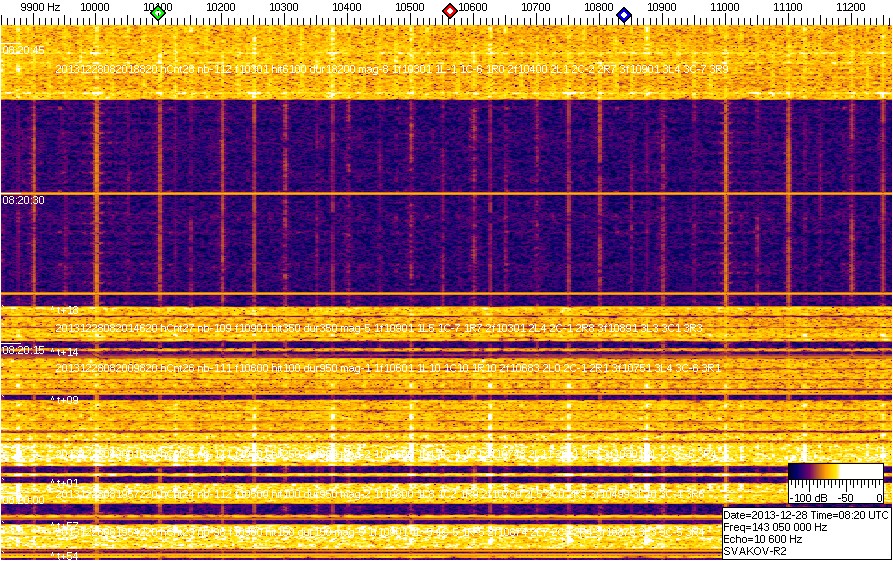Viewport: 893px width, 561px height.
Task: Click the green diamond frequency marker
Action: click(157, 13)
